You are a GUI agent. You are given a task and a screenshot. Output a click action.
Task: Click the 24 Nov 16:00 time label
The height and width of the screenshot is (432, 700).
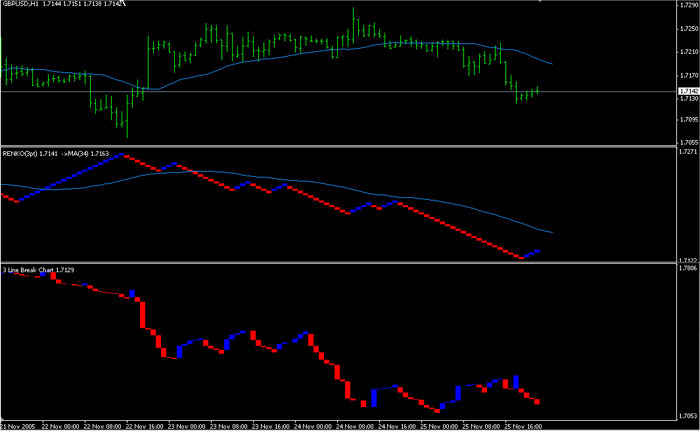click(397, 427)
